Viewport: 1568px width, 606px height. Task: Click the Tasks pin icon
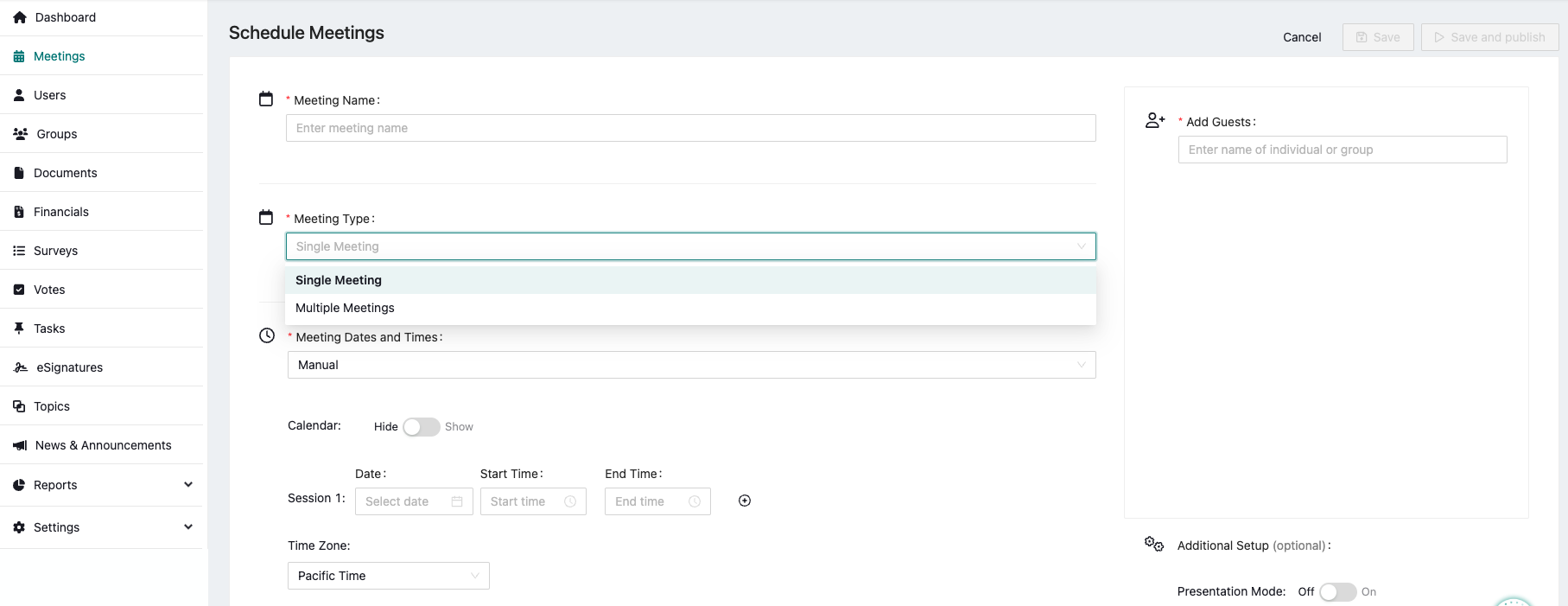19,329
